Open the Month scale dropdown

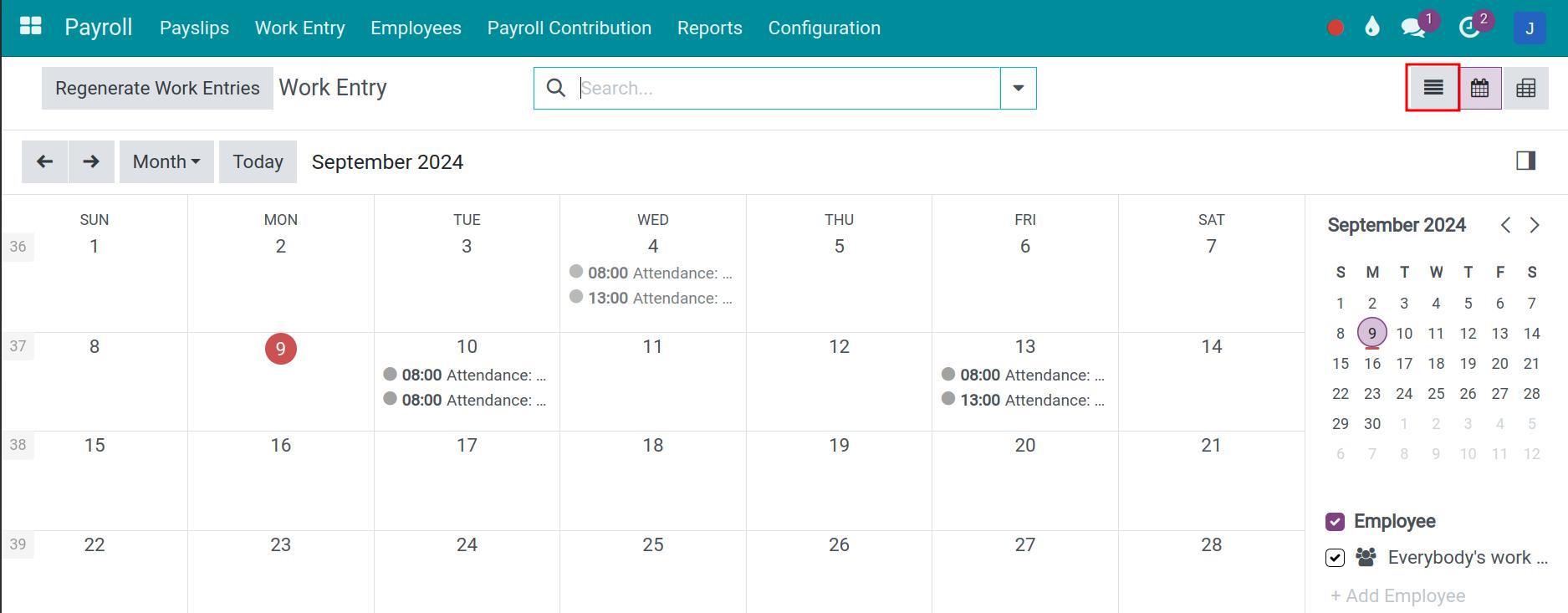(x=166, y=161)
